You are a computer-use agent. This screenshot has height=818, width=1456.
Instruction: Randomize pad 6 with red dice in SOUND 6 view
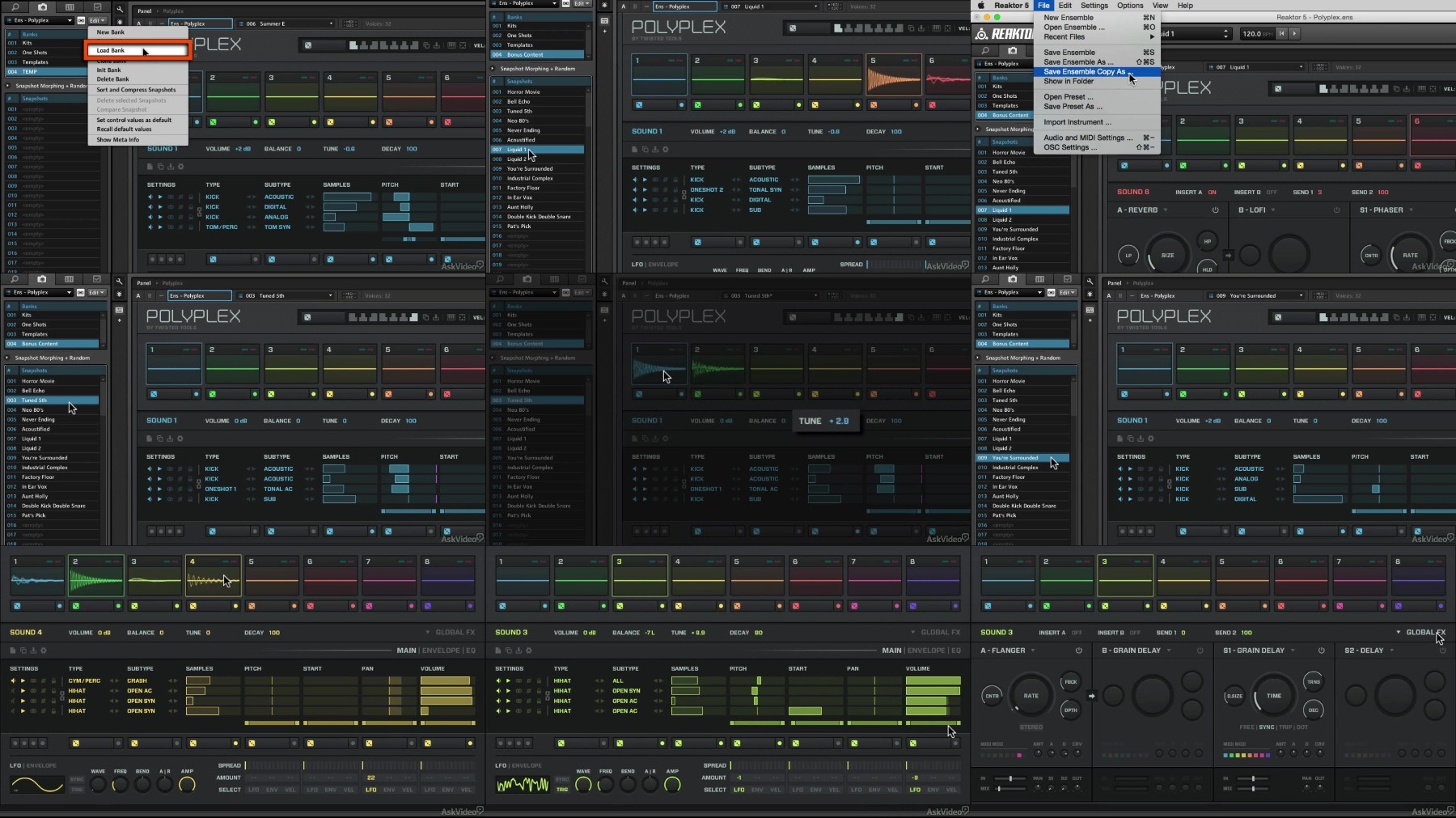click(x=1416, y=166)
